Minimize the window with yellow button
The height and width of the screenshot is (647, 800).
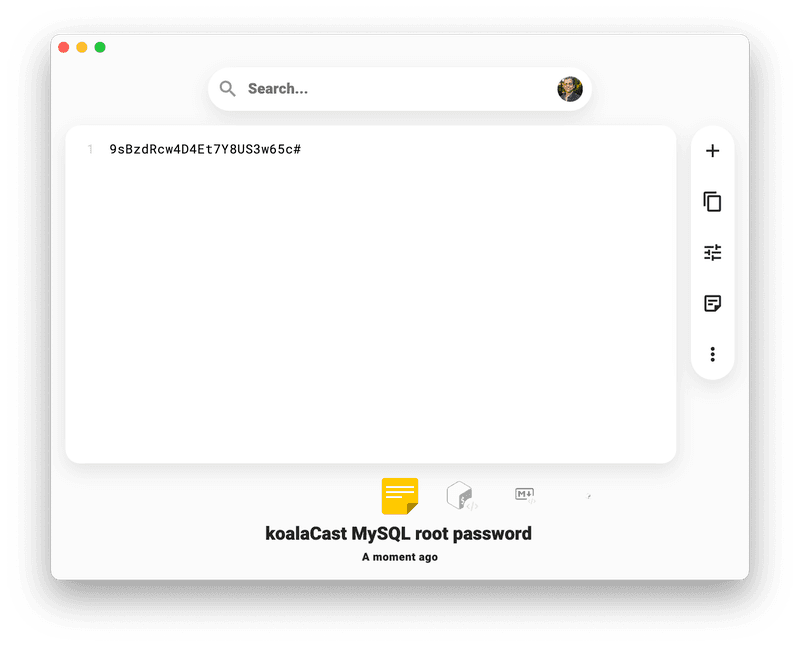tap(82, 47)
